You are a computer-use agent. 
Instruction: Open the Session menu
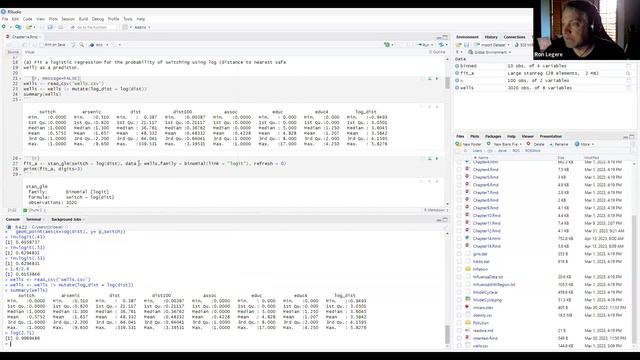(68, 19)
